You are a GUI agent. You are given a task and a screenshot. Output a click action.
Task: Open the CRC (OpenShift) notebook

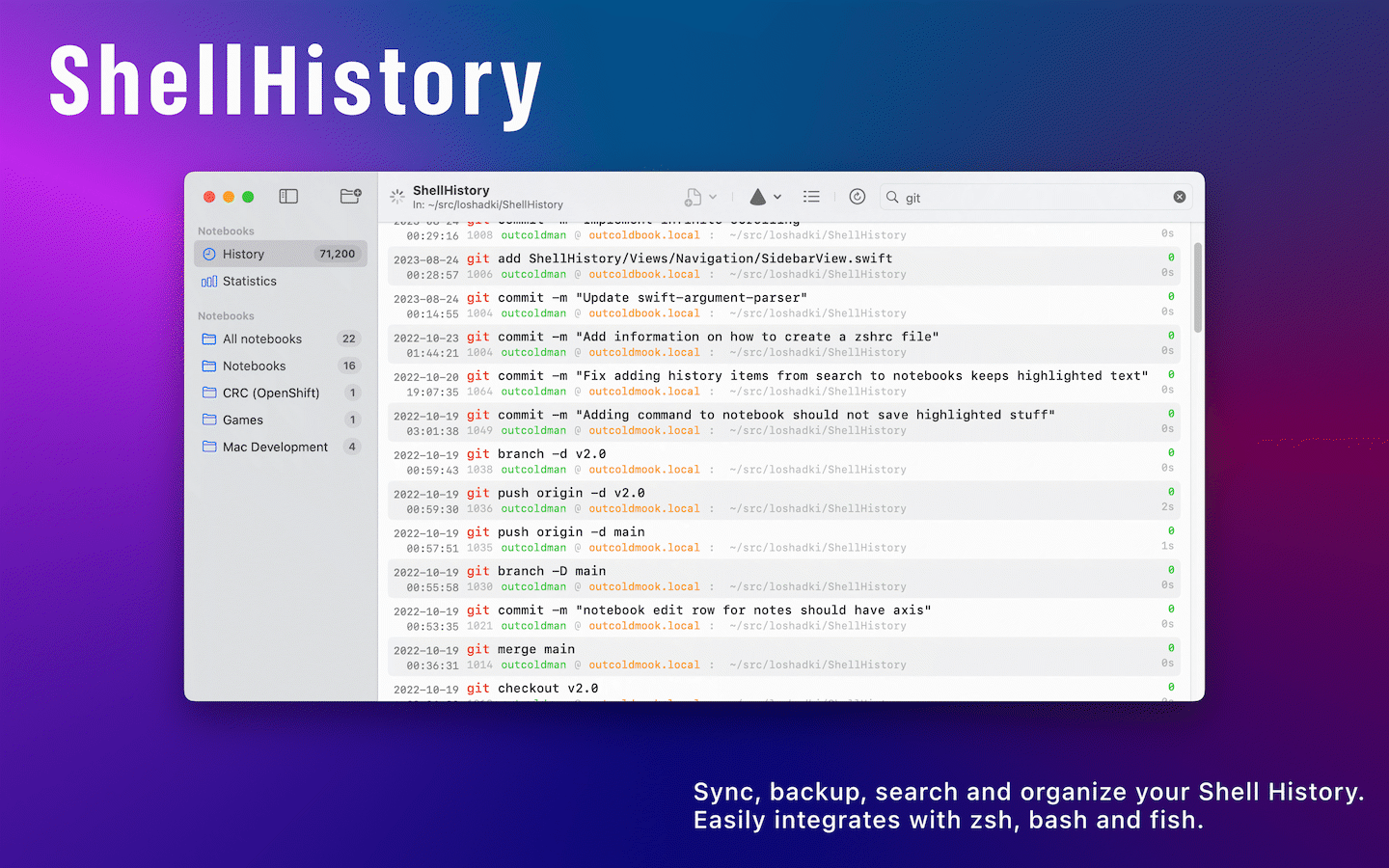click(281, 393)
